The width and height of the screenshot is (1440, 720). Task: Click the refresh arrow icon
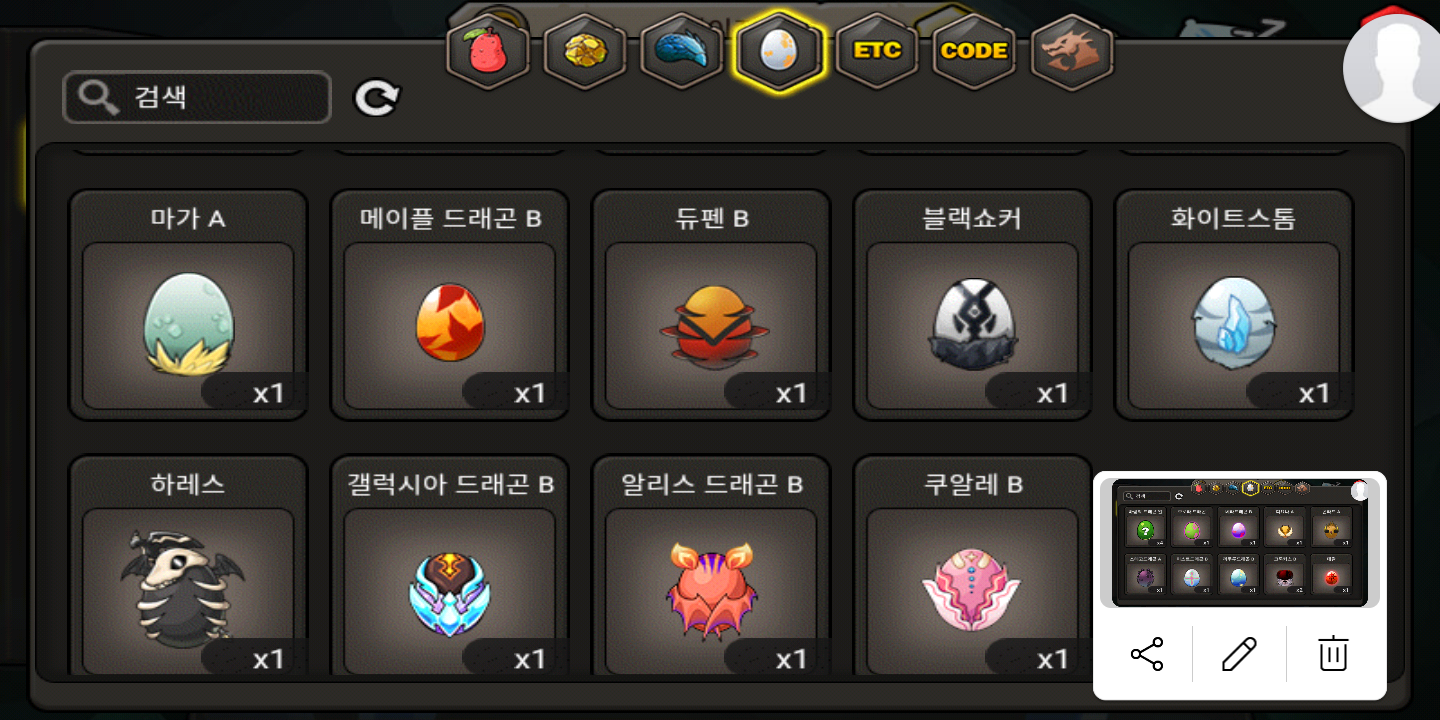(x=377, y=97)
